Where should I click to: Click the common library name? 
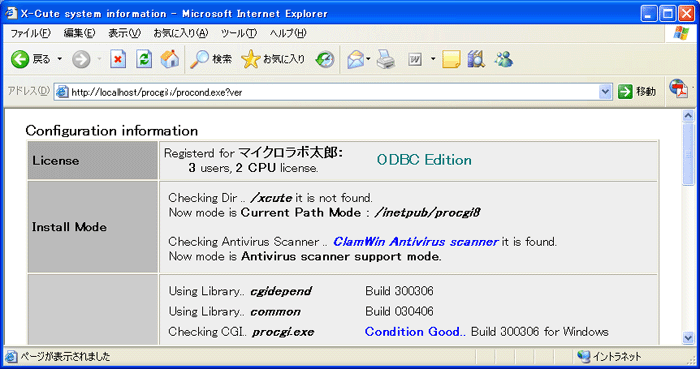[x=275, y=311]
